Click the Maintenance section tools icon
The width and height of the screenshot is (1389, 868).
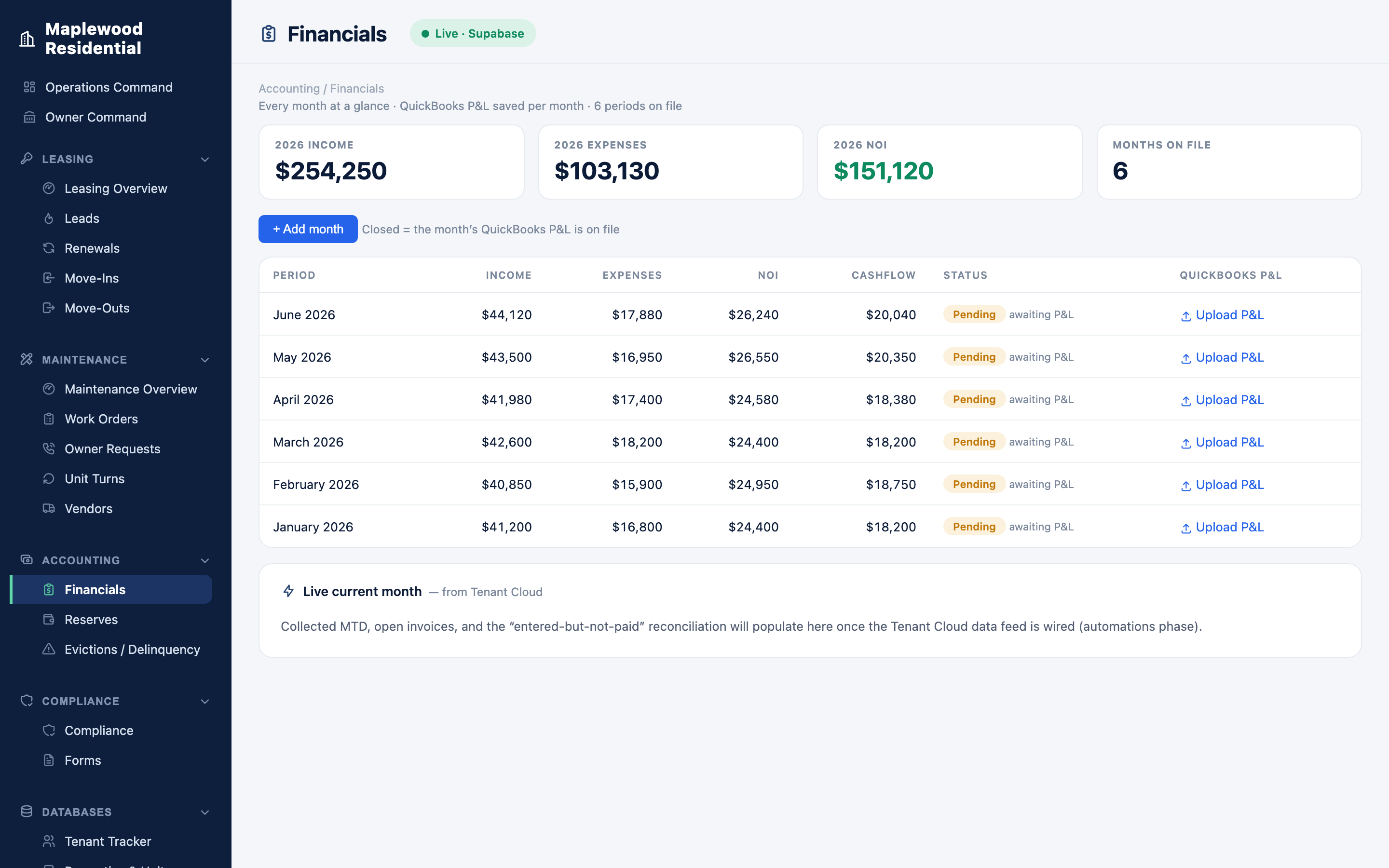(x=27, y=359)
